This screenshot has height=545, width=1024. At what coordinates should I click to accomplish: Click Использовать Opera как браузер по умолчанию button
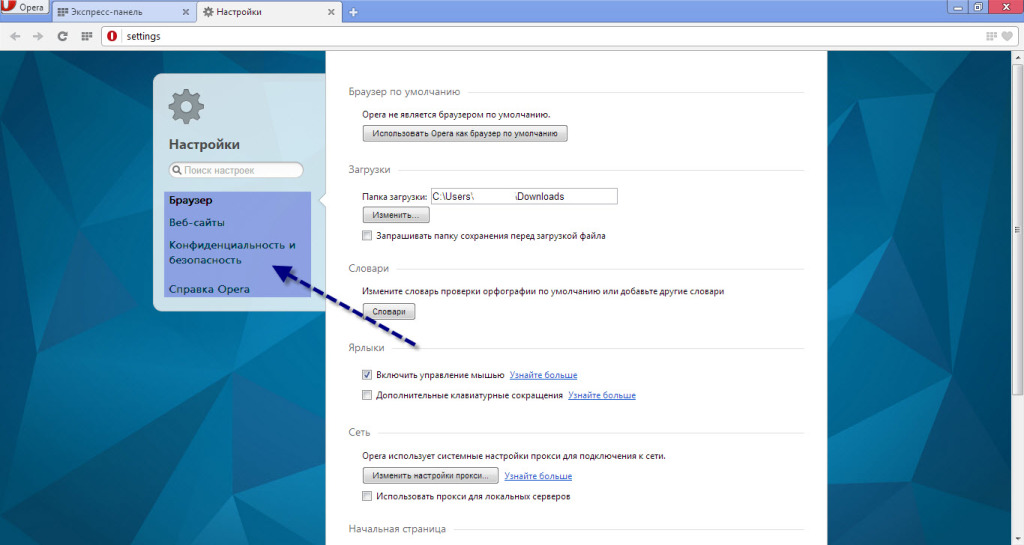[465, 133]
